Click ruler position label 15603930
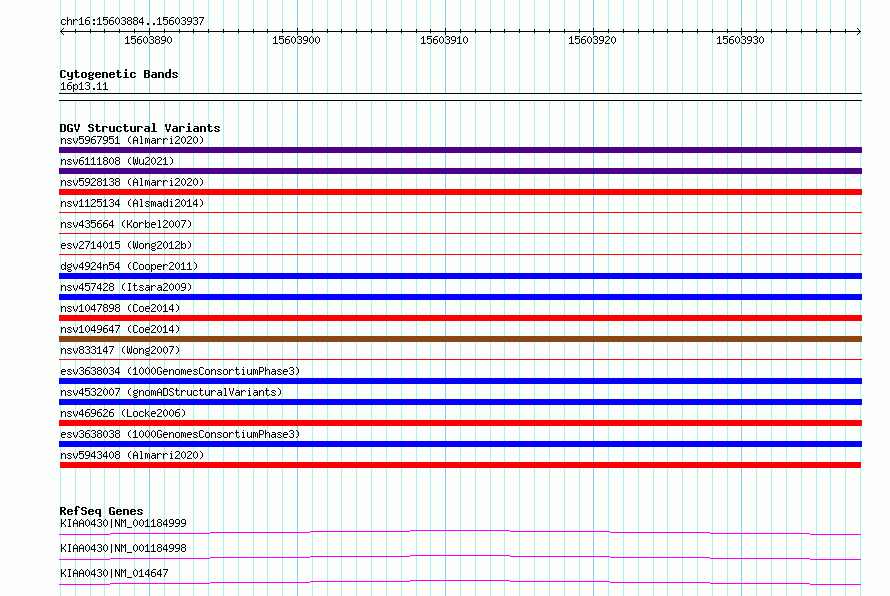The image size is (890, 596). pyautogui.click(x=740, y=40)
